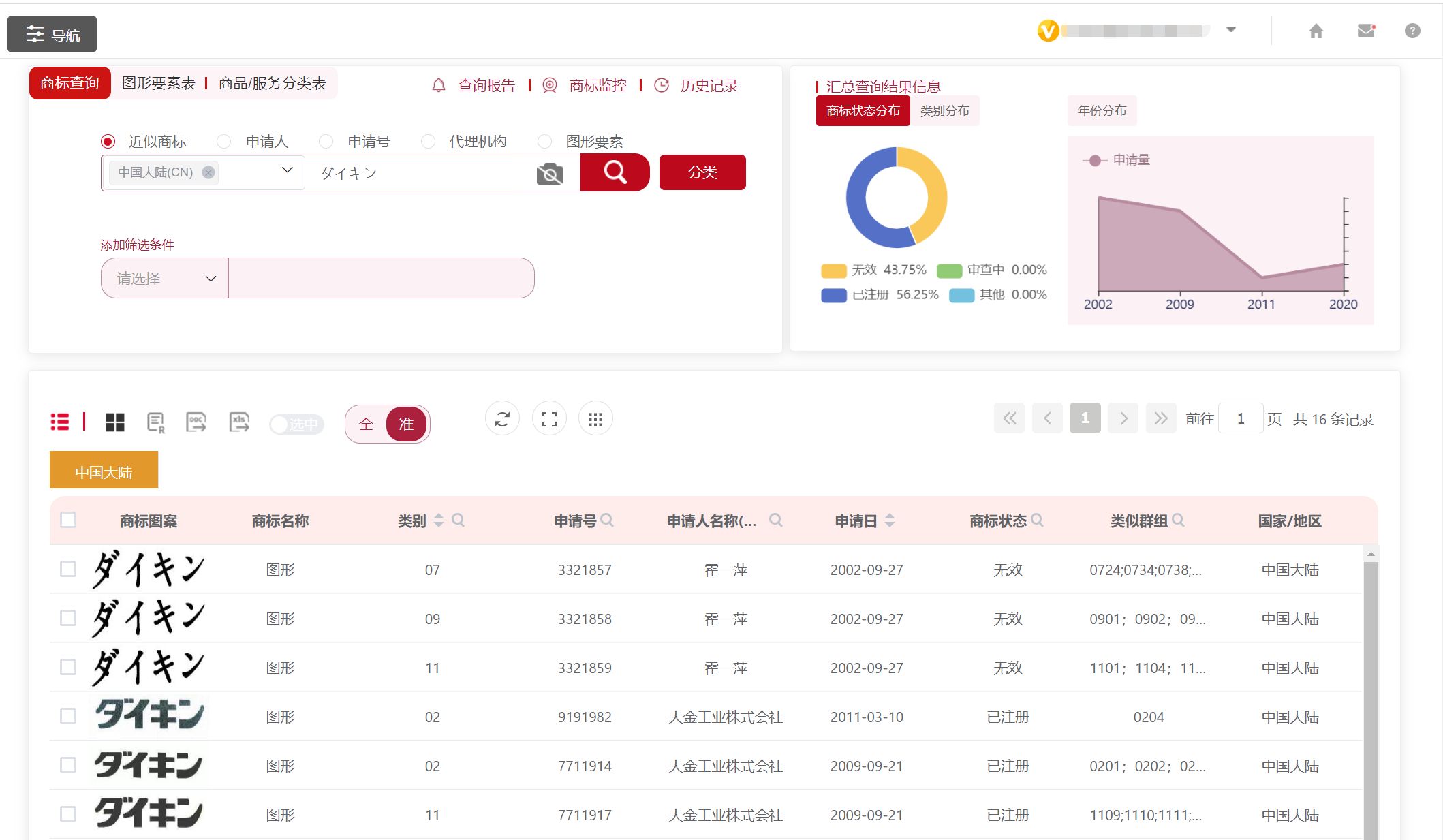Select the 代理机构 radio button
This screenshot has width=1443, height=840.
428,141
